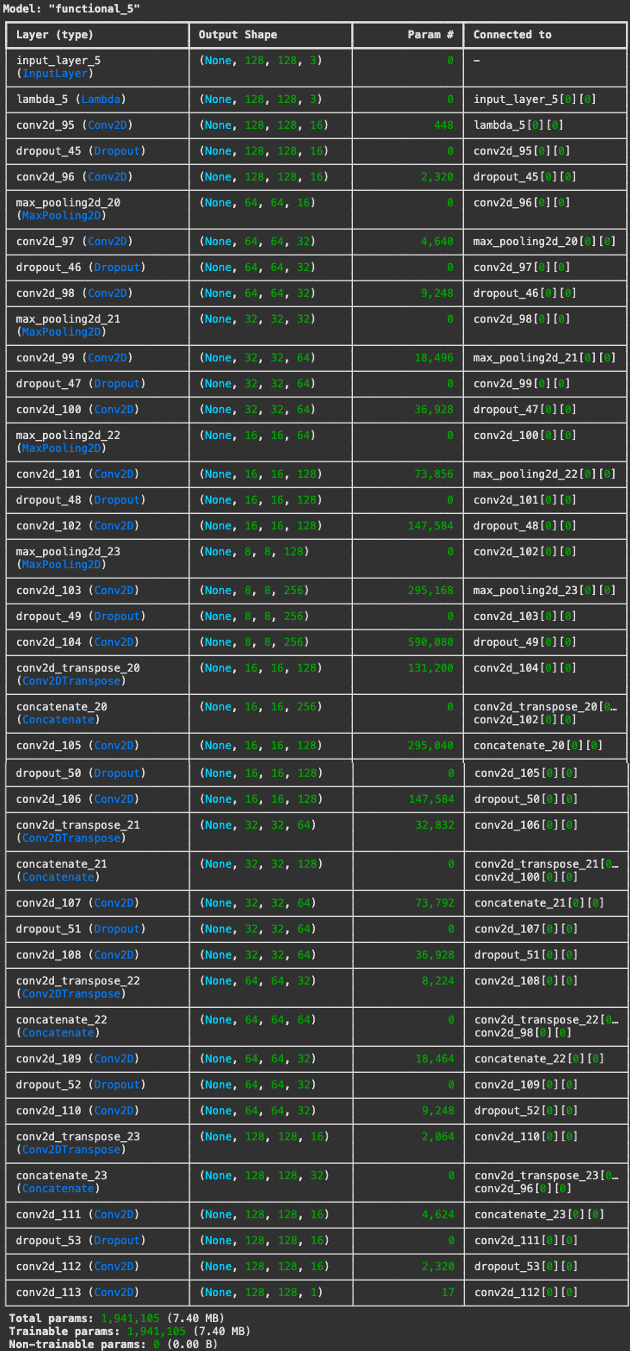Select the conv2d_110 (Conv2D) layer name
This screenshot has height=1351, width=630.
click(x=77, y=1111)
